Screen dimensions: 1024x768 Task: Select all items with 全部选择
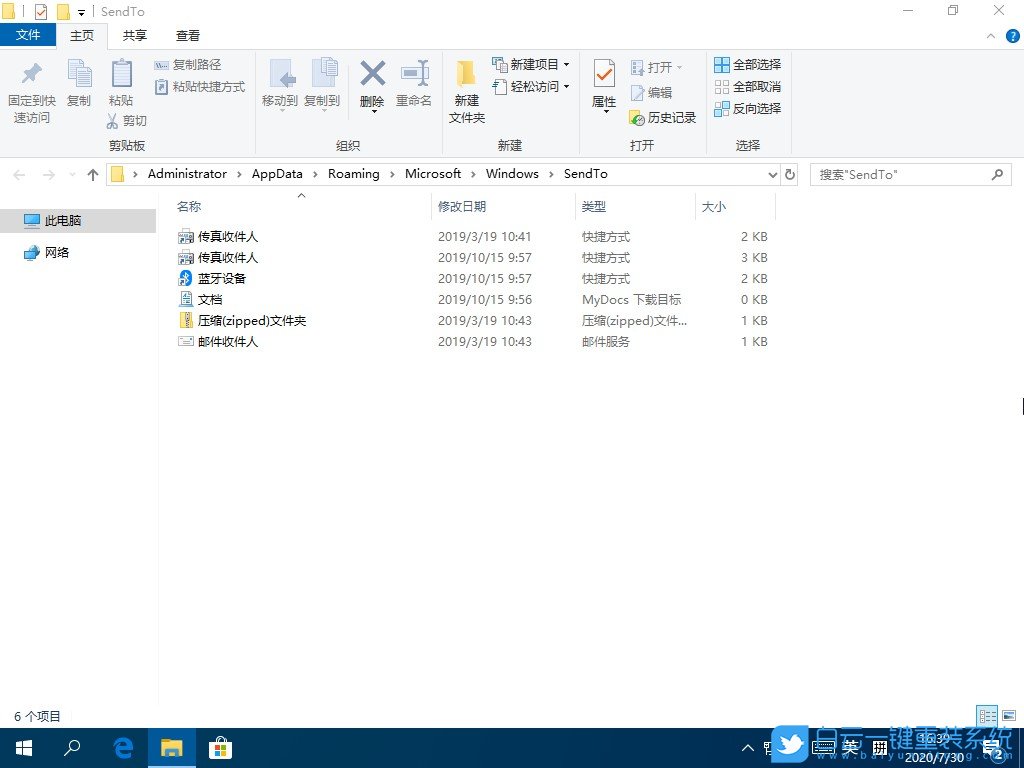[748, 64]
